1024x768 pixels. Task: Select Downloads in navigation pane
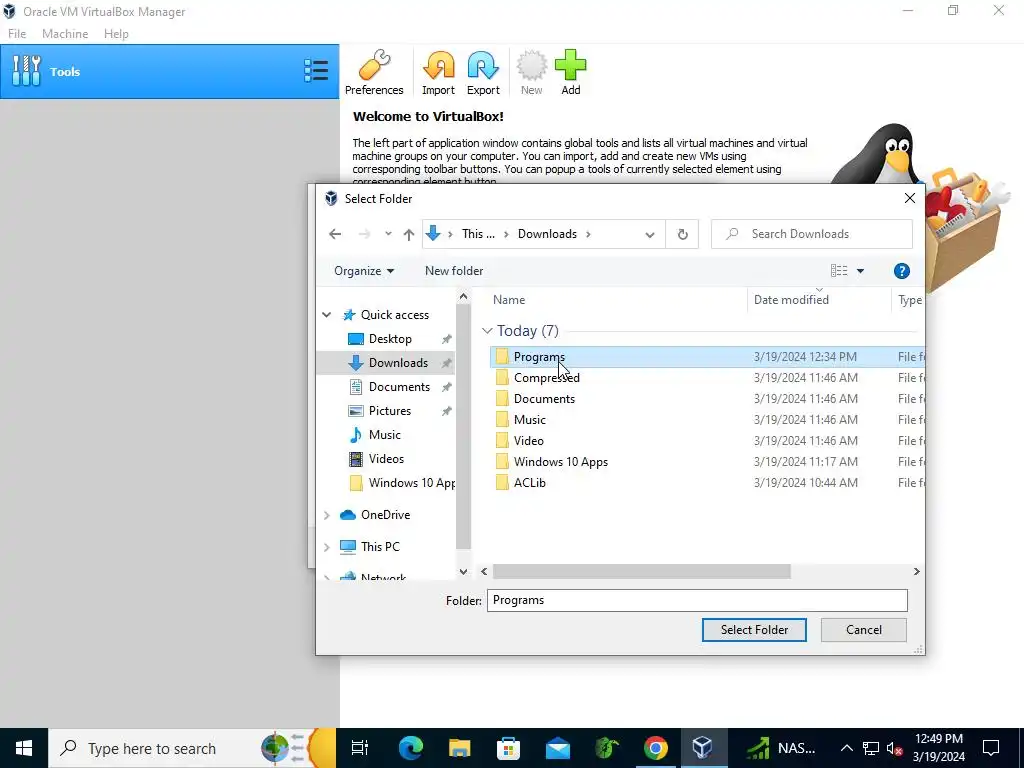(398, 363)
